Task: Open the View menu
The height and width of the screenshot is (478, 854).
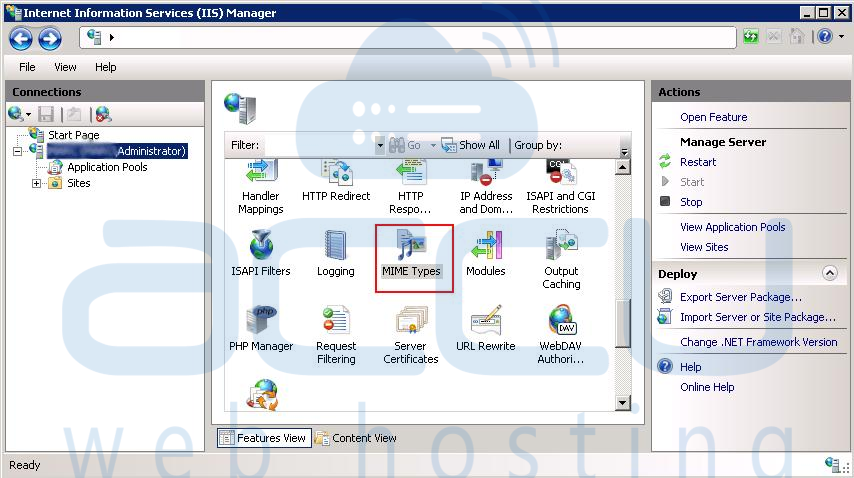Action: [x=65, y=67]
